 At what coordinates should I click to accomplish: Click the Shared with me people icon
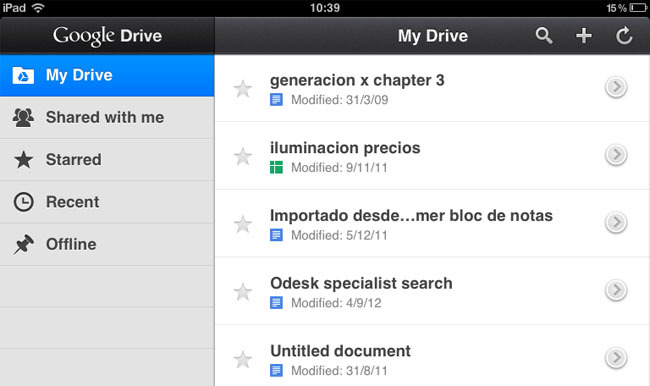(23, 117)
